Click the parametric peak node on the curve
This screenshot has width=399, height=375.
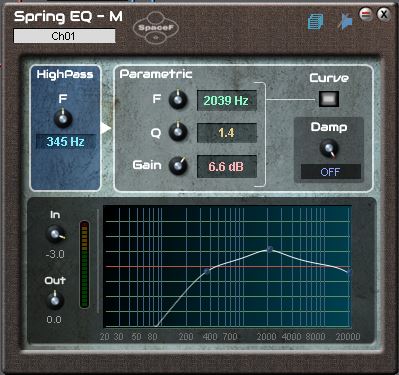(x=270, y=249)
